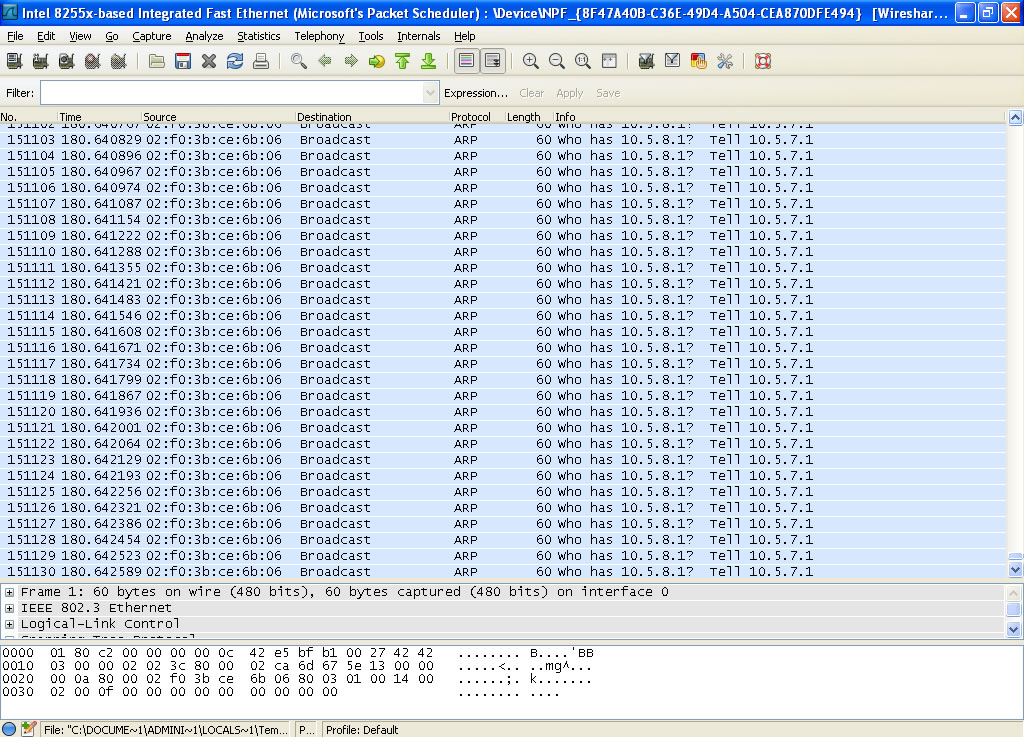Open the Find Packet tool
The height and width of the screenshot is (737, 1024).
click(x=297, y=61)
